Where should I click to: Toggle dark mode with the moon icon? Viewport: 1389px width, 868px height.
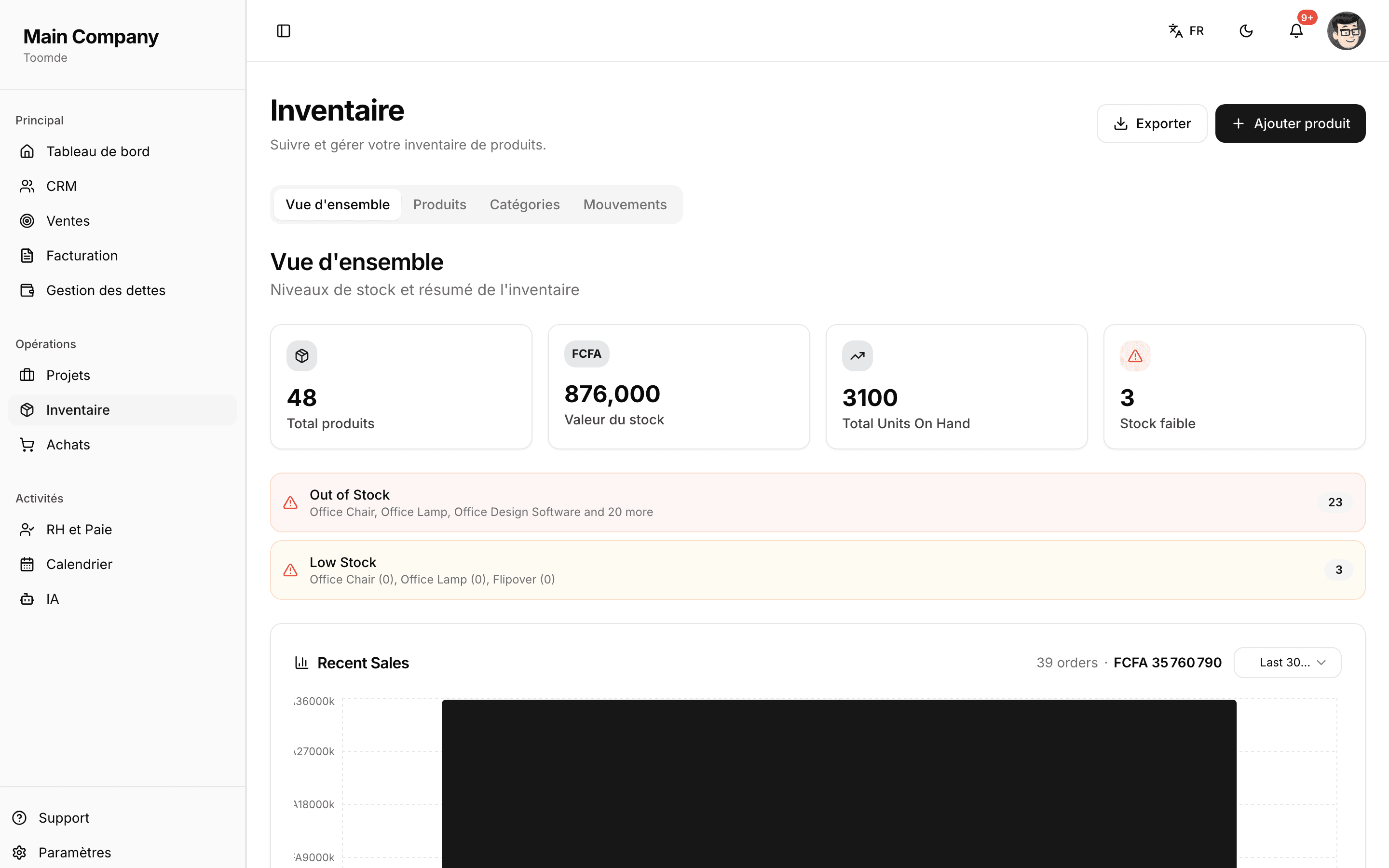(x=1246, y=31)
